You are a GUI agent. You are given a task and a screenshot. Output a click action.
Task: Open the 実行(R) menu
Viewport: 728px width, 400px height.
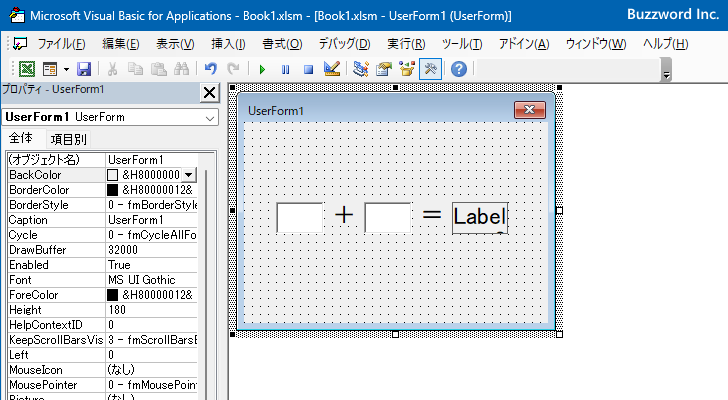coord(406,44)
